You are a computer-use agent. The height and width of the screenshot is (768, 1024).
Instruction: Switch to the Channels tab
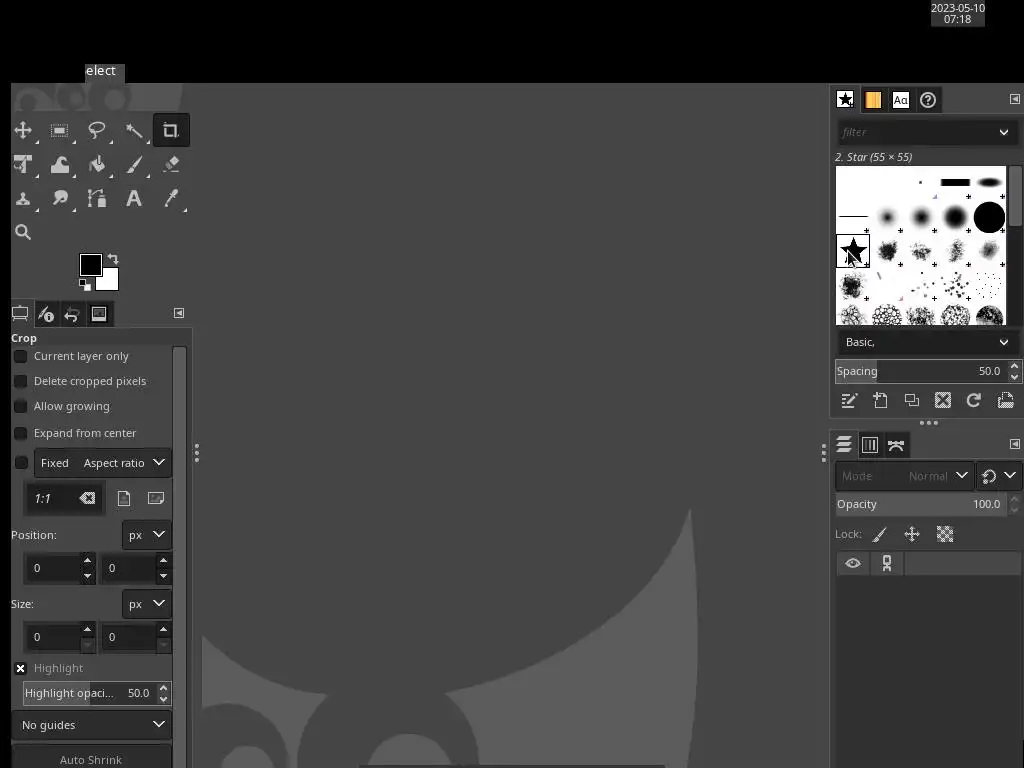[870, 445]
